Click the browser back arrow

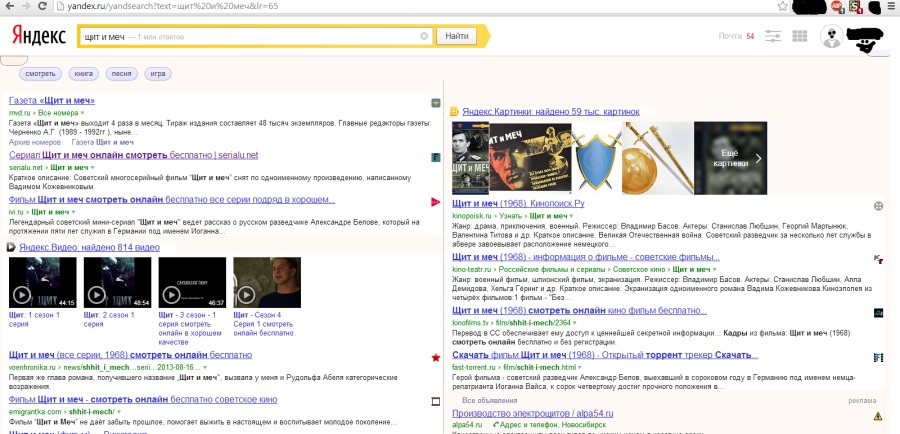[x=10, y=6]
